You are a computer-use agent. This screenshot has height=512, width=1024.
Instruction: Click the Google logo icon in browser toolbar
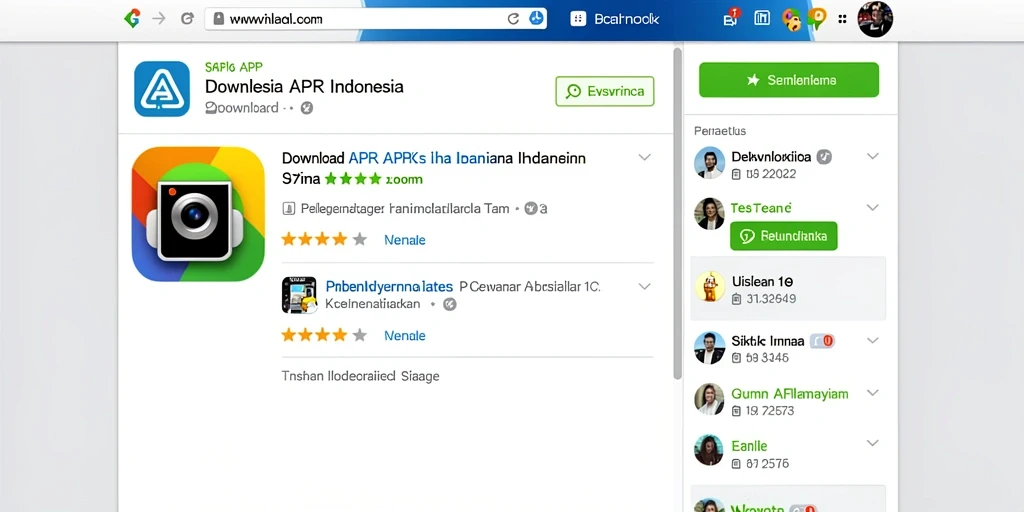pyautogui.click(x=132, y=19)
